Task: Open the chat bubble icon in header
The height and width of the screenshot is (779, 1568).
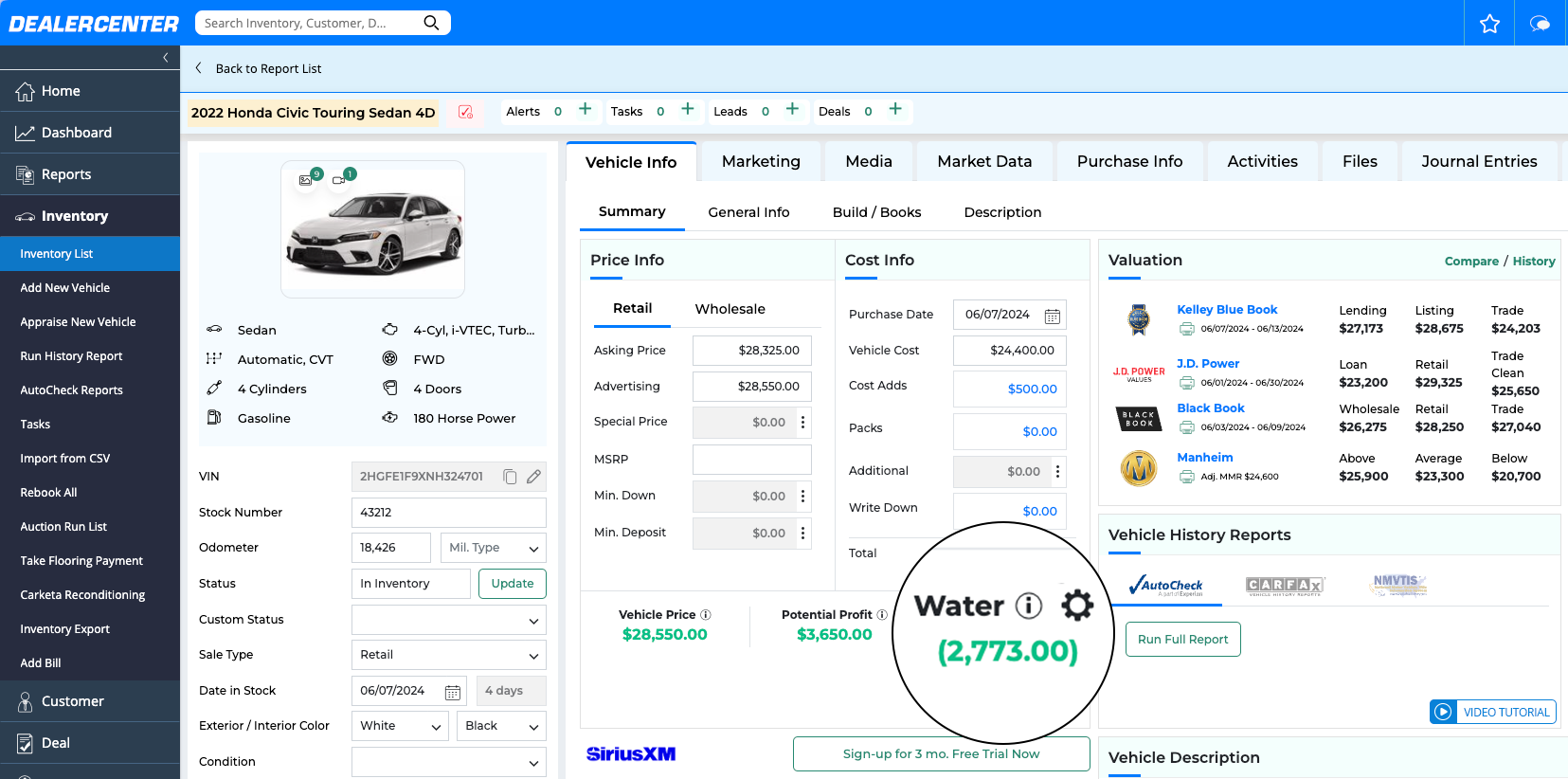Action: 1541,23
